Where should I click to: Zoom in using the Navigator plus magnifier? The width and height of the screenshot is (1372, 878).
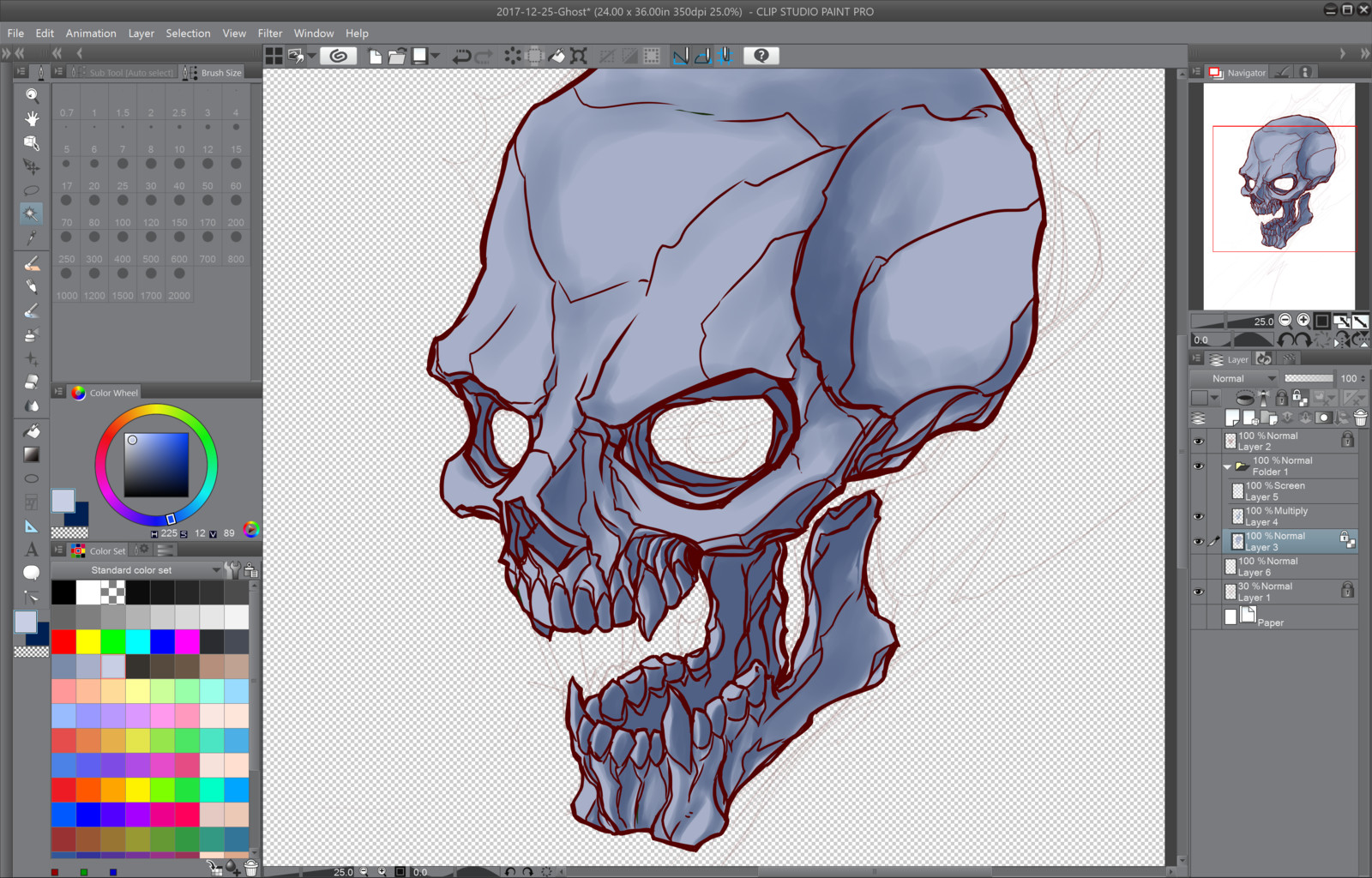coord(1303,321)
